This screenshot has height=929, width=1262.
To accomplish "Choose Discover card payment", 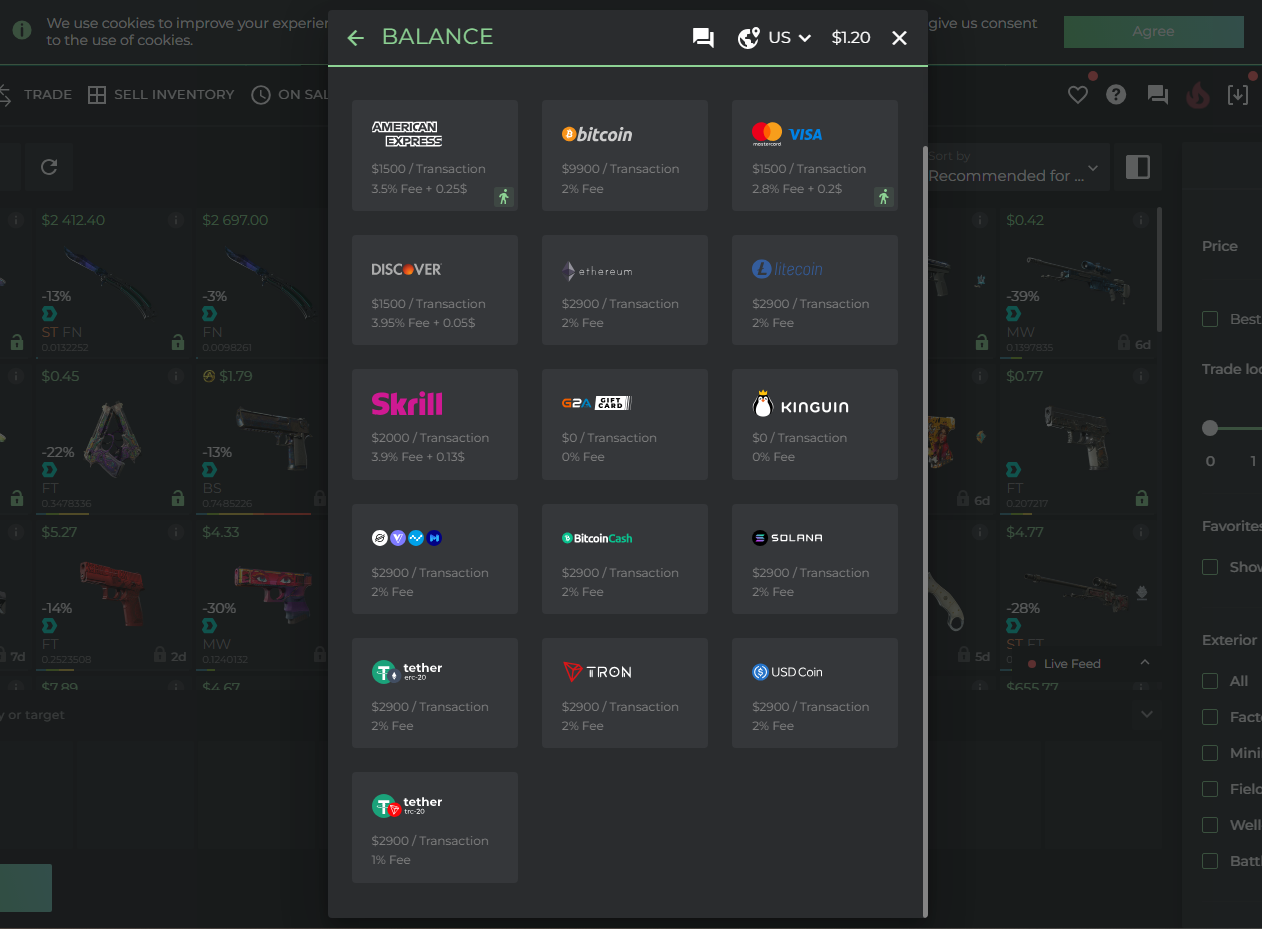I will pyautogui.click(x=435, y=290).
